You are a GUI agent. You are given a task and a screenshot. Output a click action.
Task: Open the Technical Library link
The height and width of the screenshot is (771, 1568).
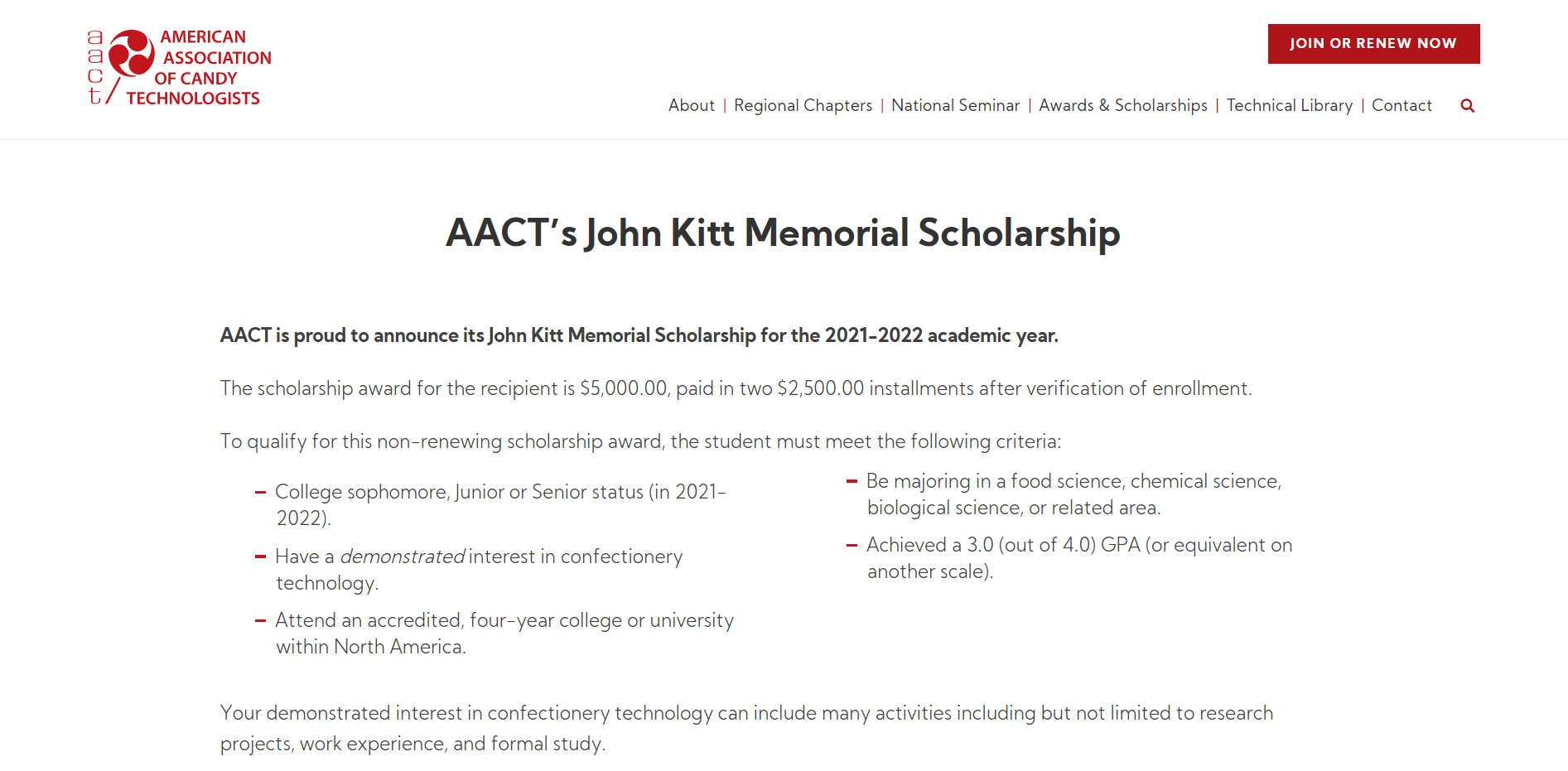[1289, 106]
